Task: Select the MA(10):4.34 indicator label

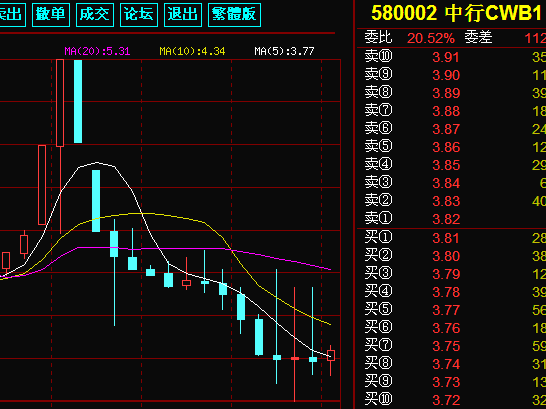Action: 192,52
